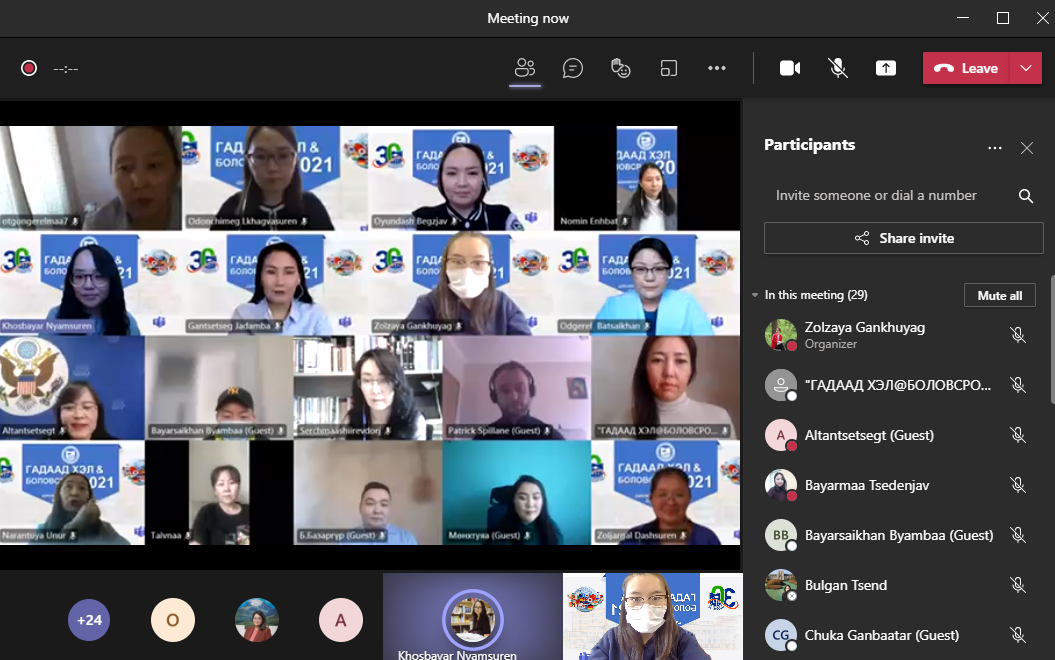The image size is (1055, 660).
Task: Open reactions and raise hand
Action: point(620,68)
